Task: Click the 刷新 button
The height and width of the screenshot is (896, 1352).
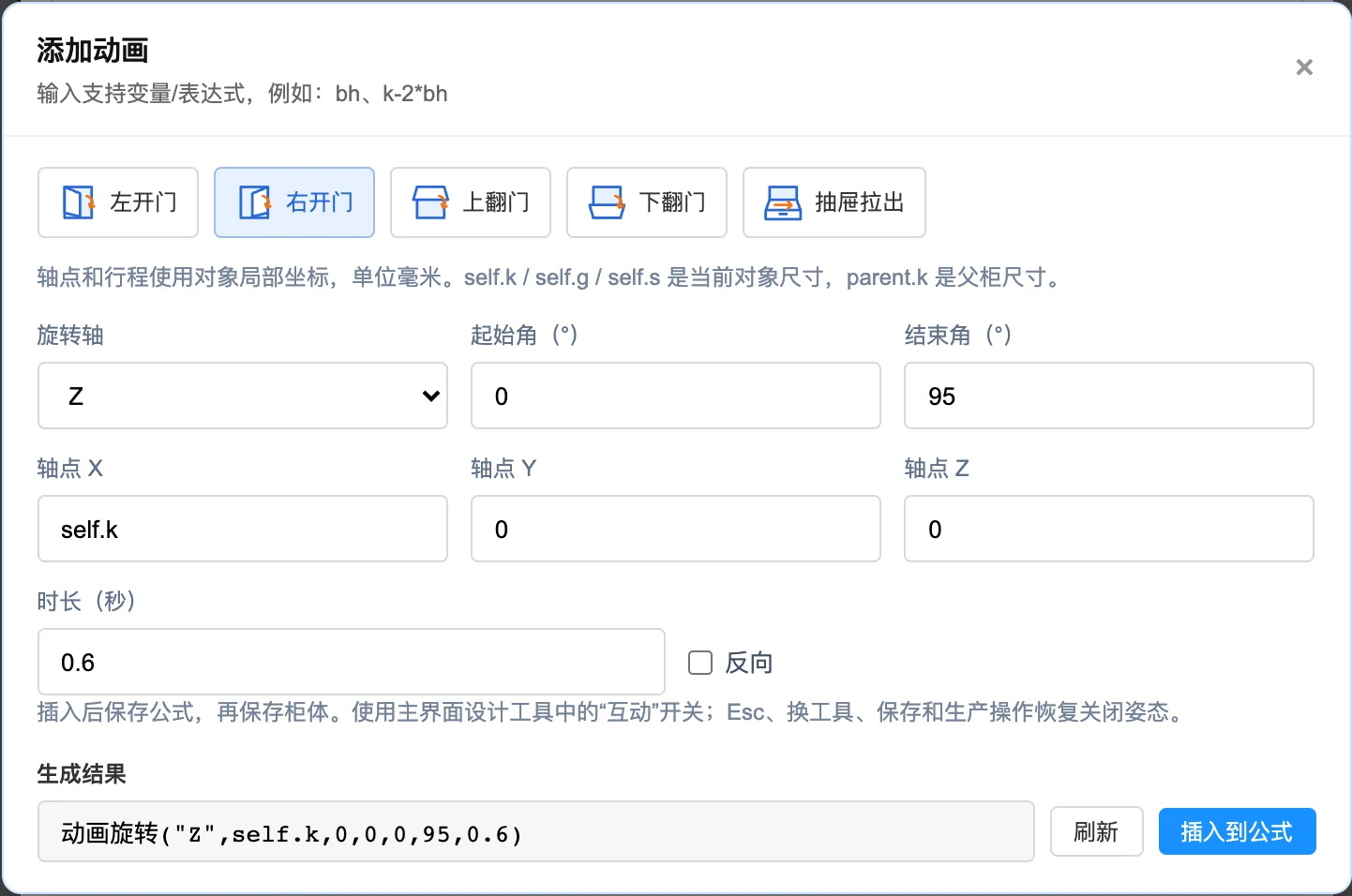Action: [x=1096, y=831]
